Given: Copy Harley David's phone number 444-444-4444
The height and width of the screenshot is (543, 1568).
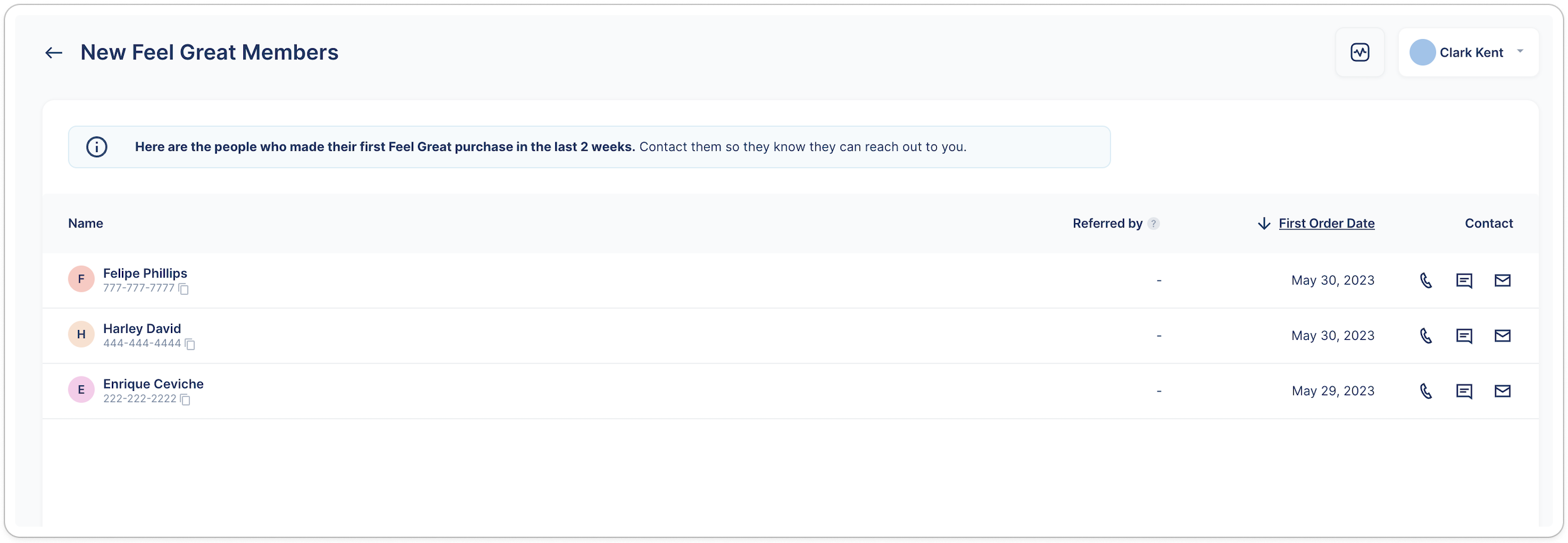Looking at the screenshot, I should (190, 344).
